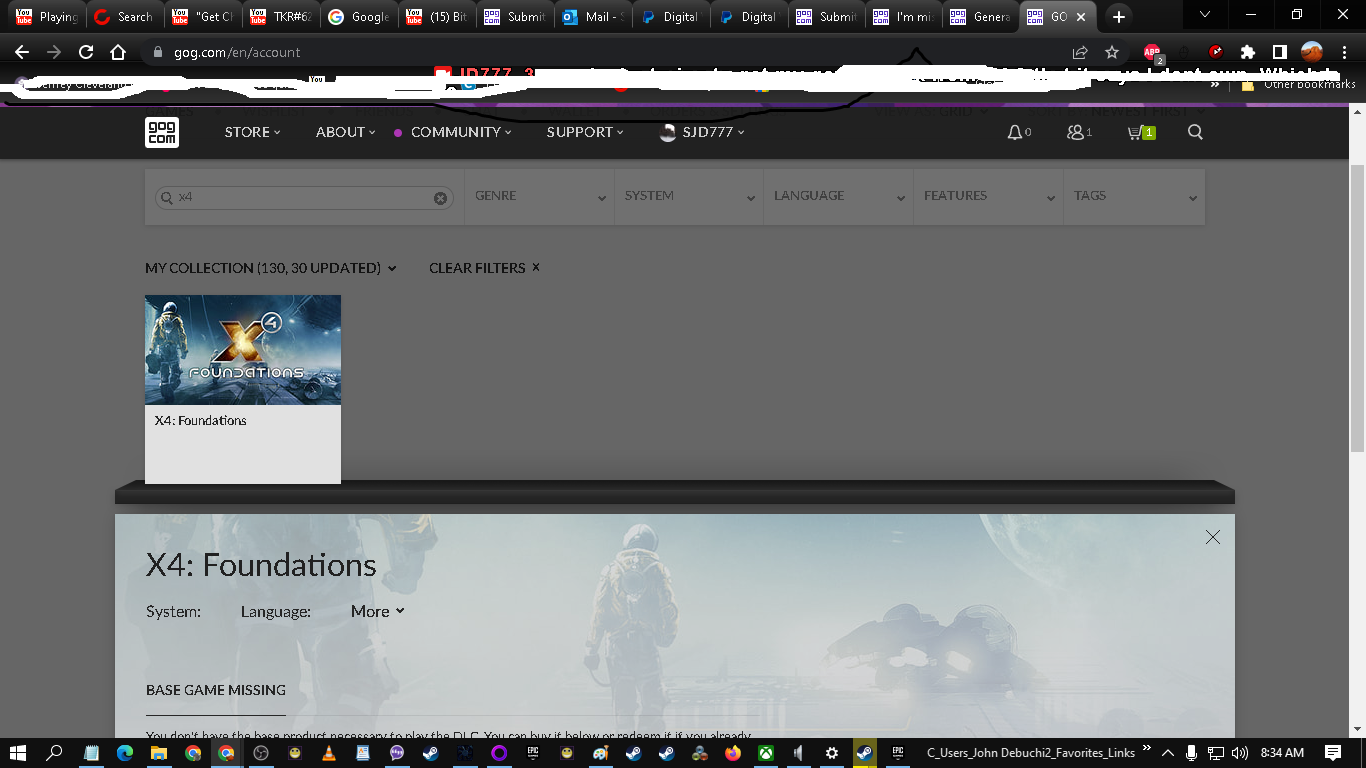Open Other bookmarks folder
Viewport: 1366px width, 768px height.
click(x=1298, y=84)
